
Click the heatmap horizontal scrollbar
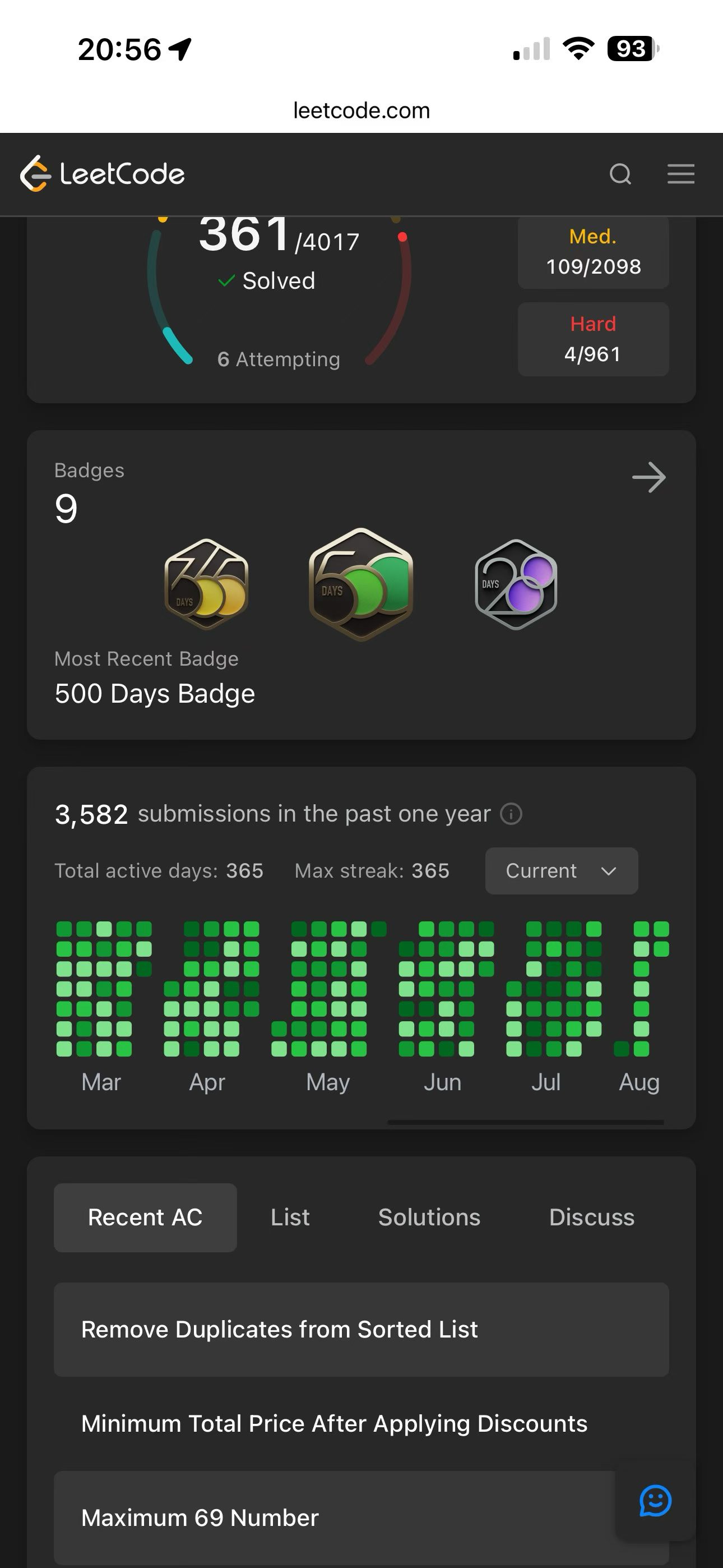pos(525,1122)
